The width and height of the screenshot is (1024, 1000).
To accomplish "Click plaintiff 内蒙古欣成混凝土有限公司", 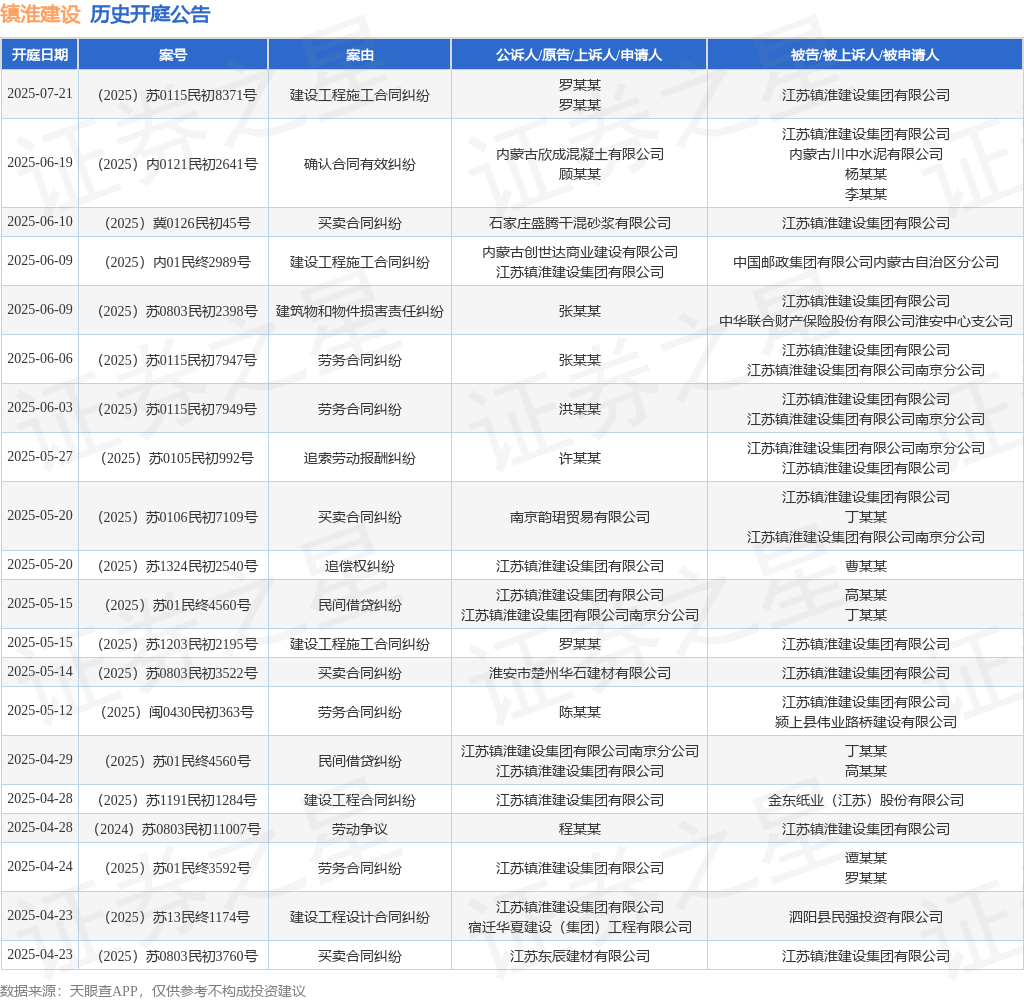I will coord(580,154).
